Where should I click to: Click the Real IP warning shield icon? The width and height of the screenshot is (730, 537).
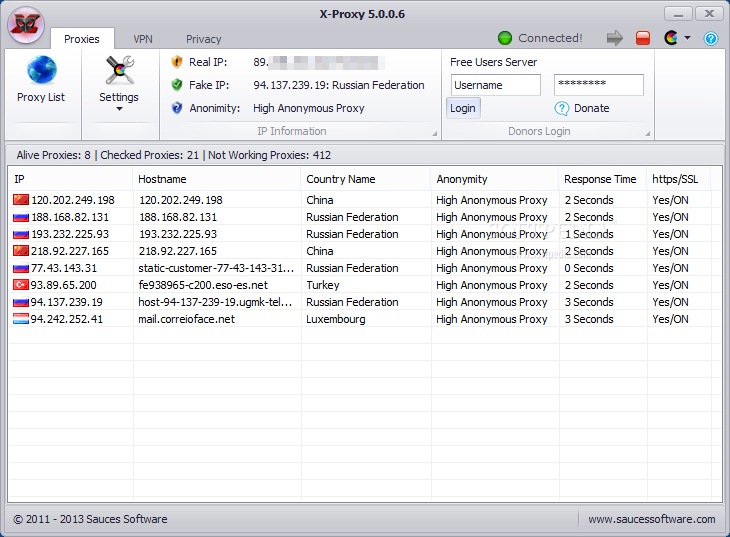(x=177, y=62)
